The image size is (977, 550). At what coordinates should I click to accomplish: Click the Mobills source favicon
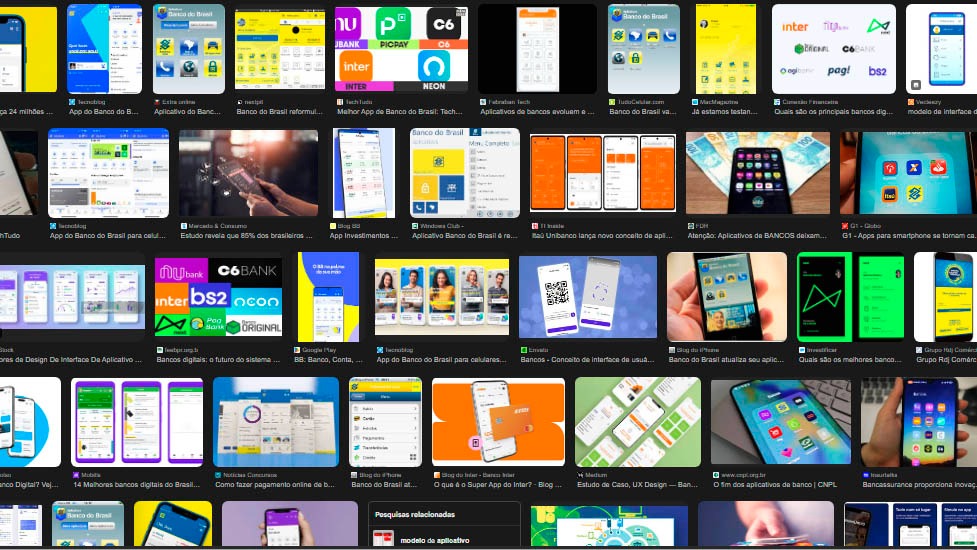[76, 475]
